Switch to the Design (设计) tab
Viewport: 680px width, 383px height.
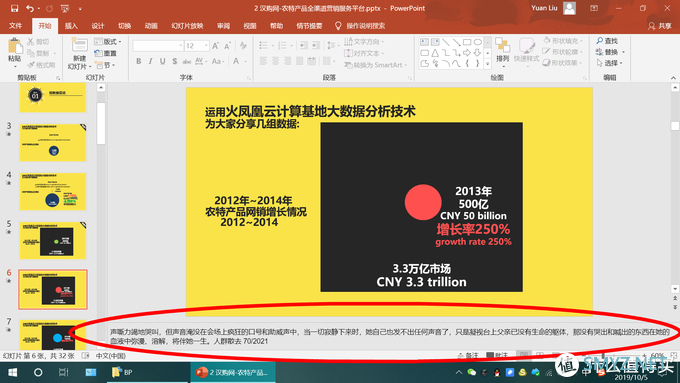98,26
